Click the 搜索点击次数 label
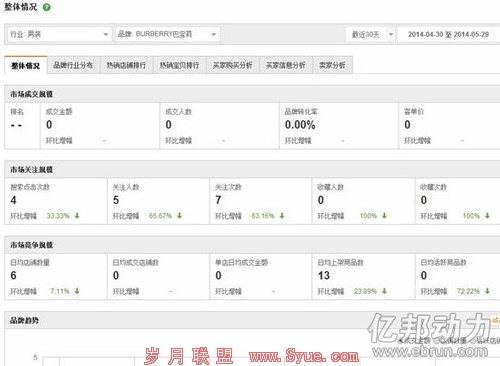Image resolution: width=500 pixels, height=366 pixels. coord(30,187)
